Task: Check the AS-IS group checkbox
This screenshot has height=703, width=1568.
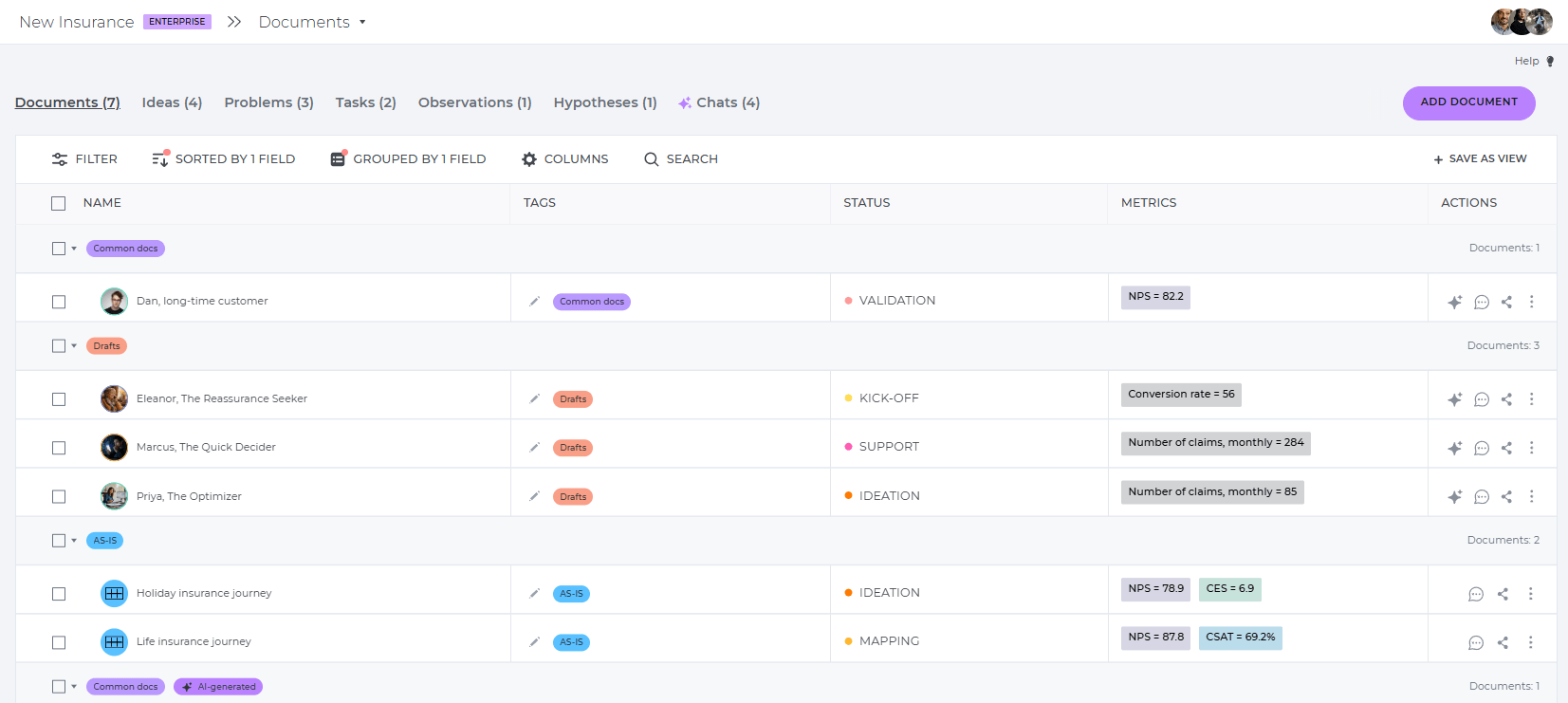Action: [59, 541]
